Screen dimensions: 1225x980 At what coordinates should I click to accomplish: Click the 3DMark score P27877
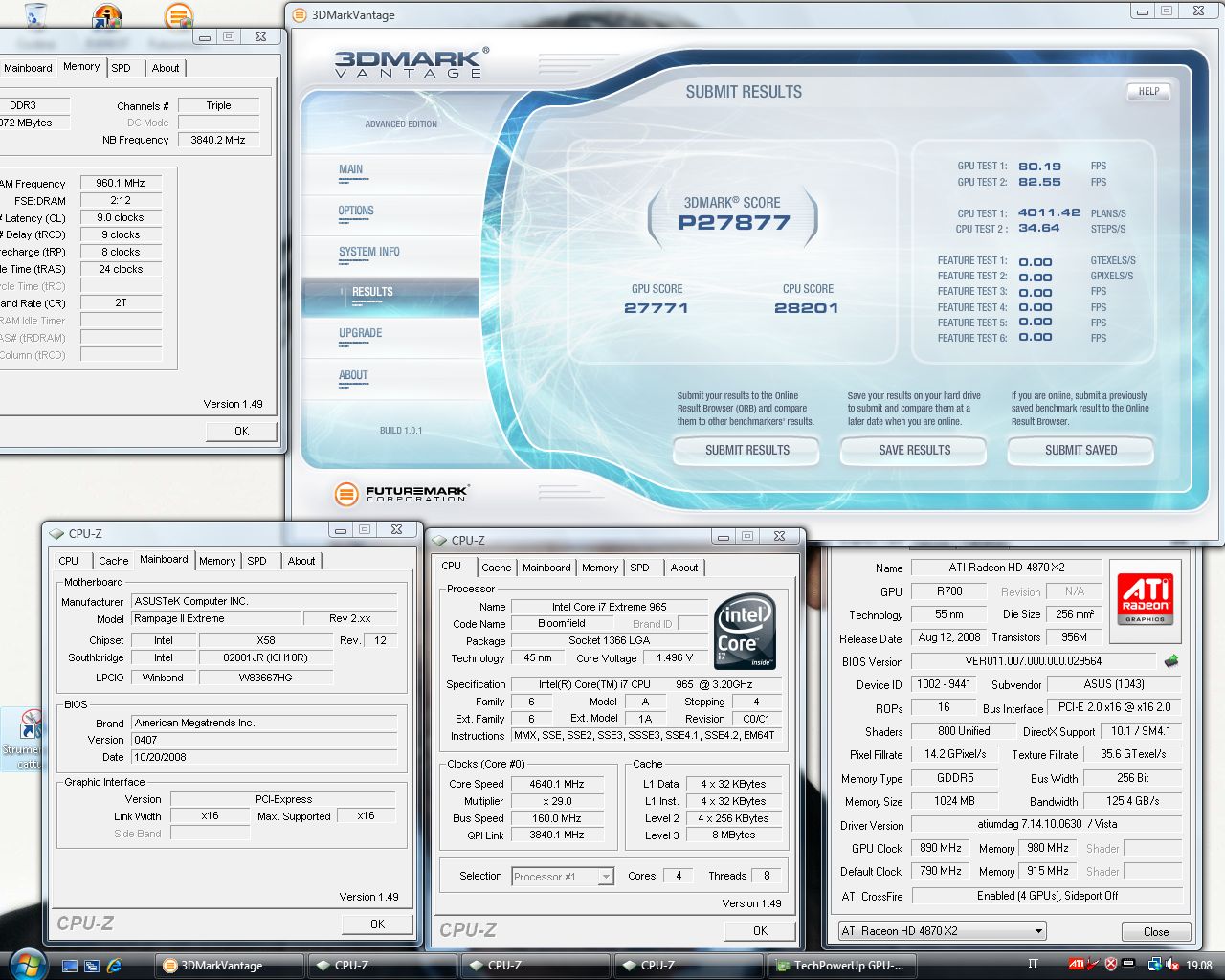pyautogui.click(x=734, y=223)
